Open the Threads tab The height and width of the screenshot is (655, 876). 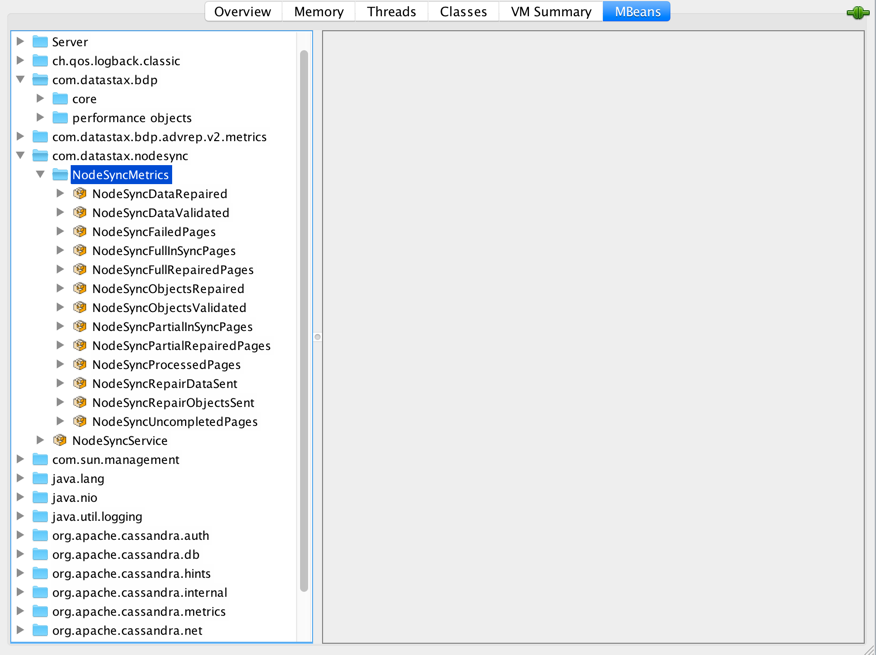point(391,12)
